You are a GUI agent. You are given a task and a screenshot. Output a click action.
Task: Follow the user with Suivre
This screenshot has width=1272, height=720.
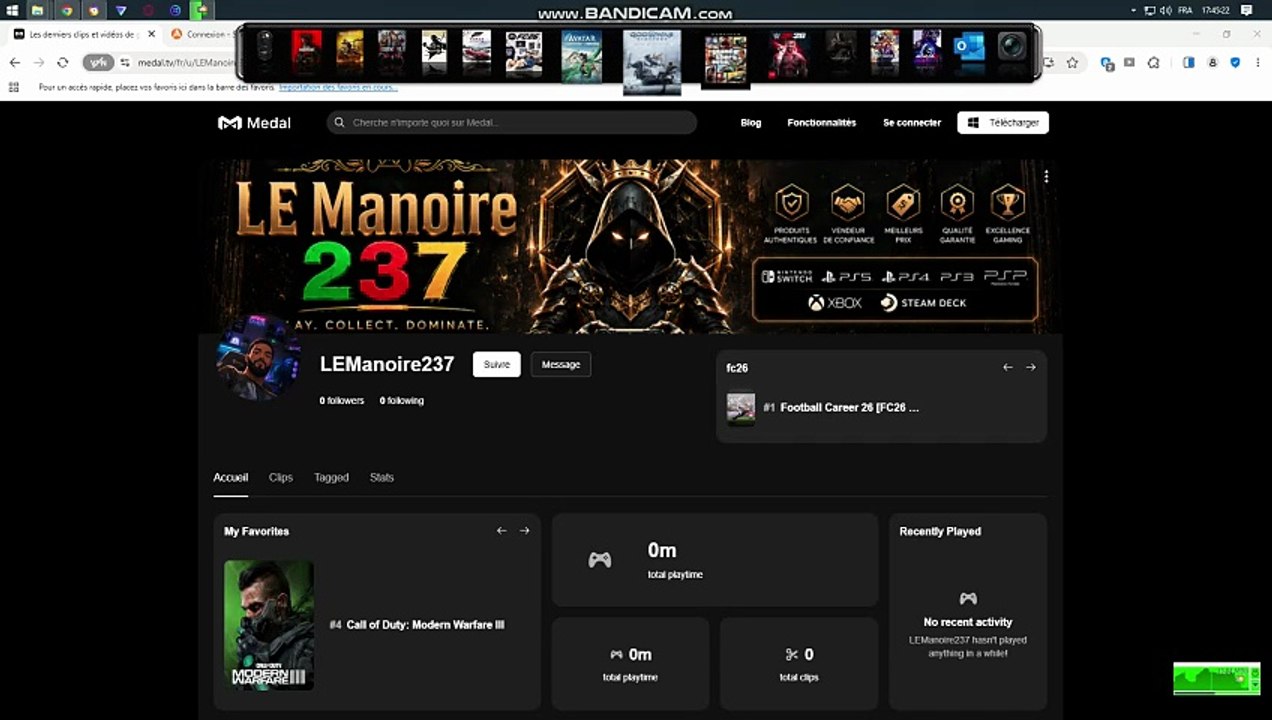tap(496, 364)
